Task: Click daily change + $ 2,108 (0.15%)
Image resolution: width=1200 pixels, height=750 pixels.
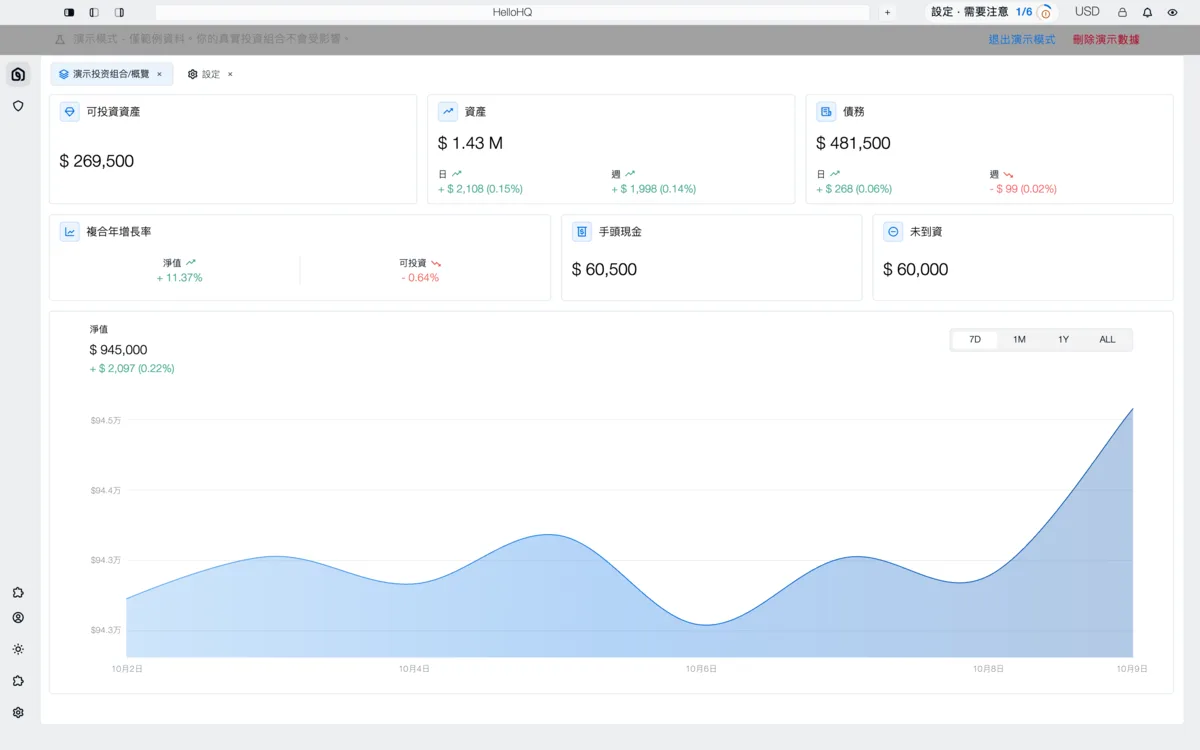Action: tap(480, 189)
